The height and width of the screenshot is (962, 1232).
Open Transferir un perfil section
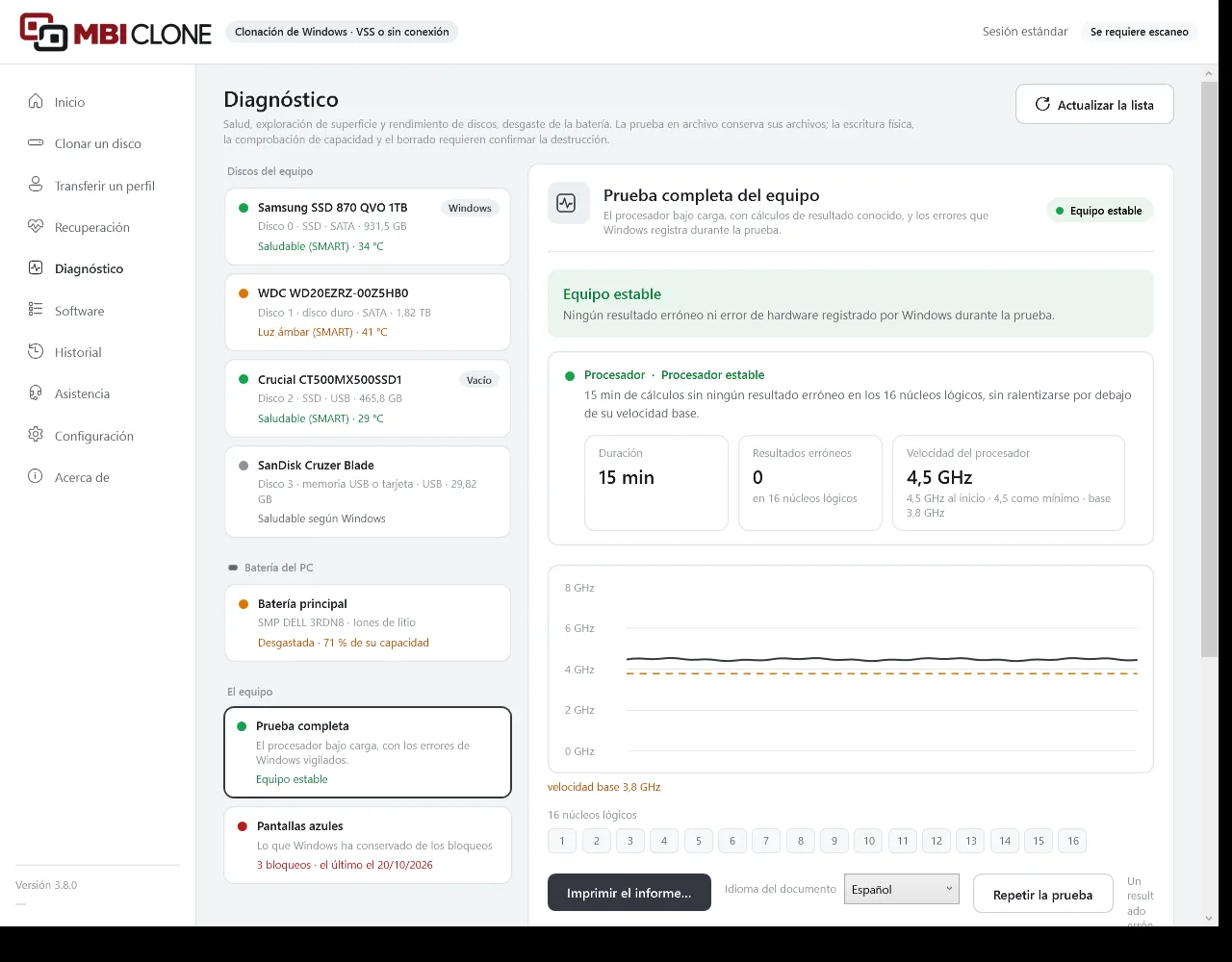[98, 186]
